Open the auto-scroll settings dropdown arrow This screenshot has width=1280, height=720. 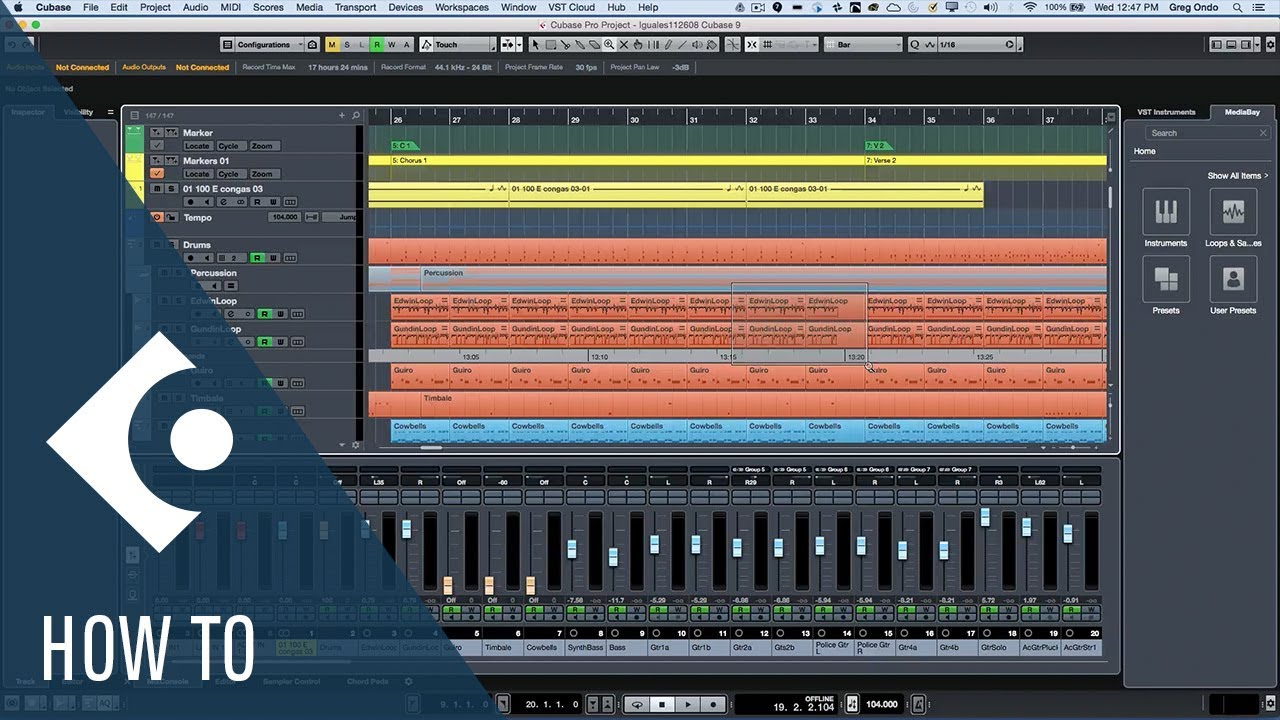(x=519, y=45)
